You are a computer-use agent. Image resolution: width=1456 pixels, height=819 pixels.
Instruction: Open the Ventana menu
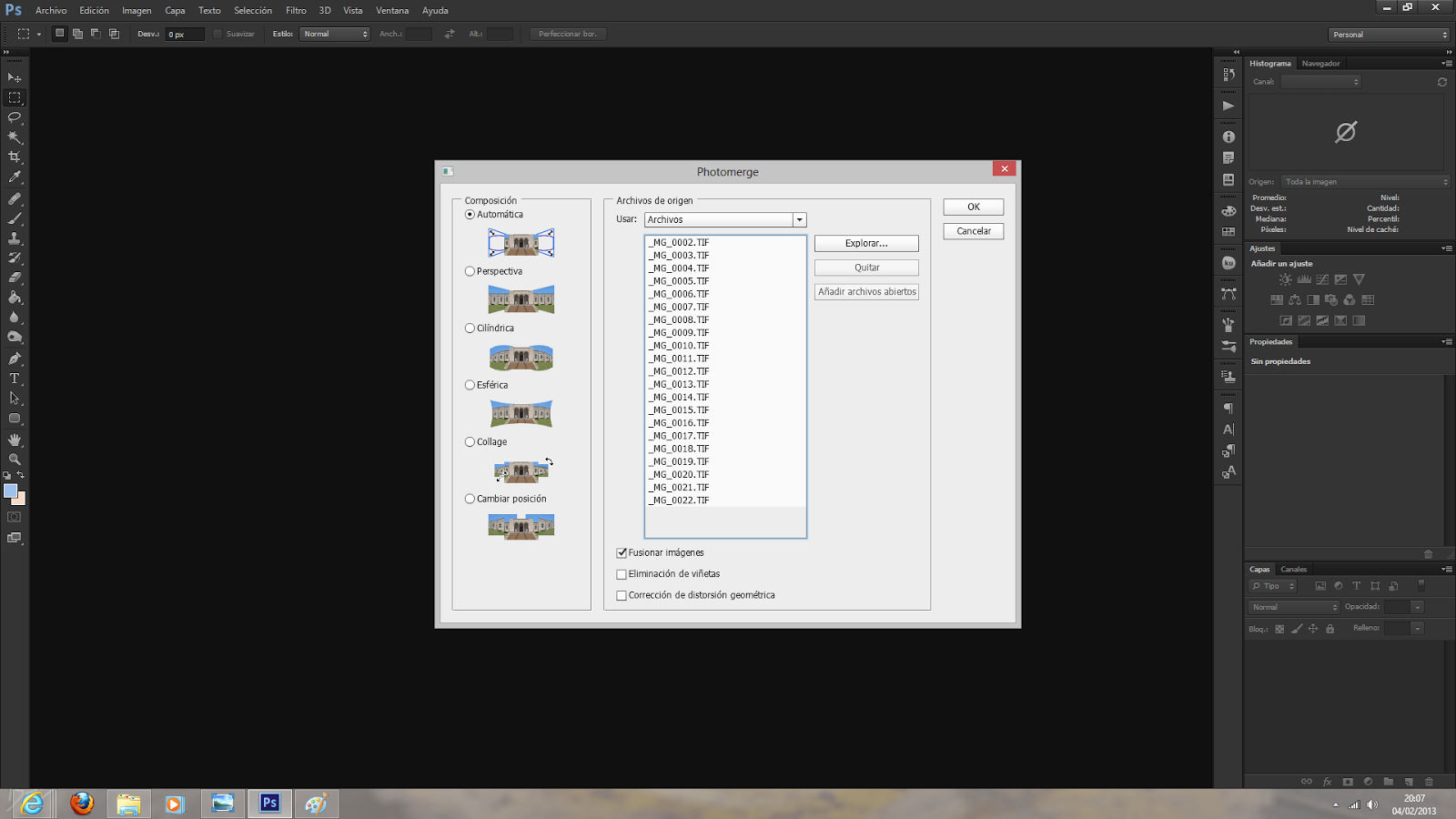[x=392, y=11]
